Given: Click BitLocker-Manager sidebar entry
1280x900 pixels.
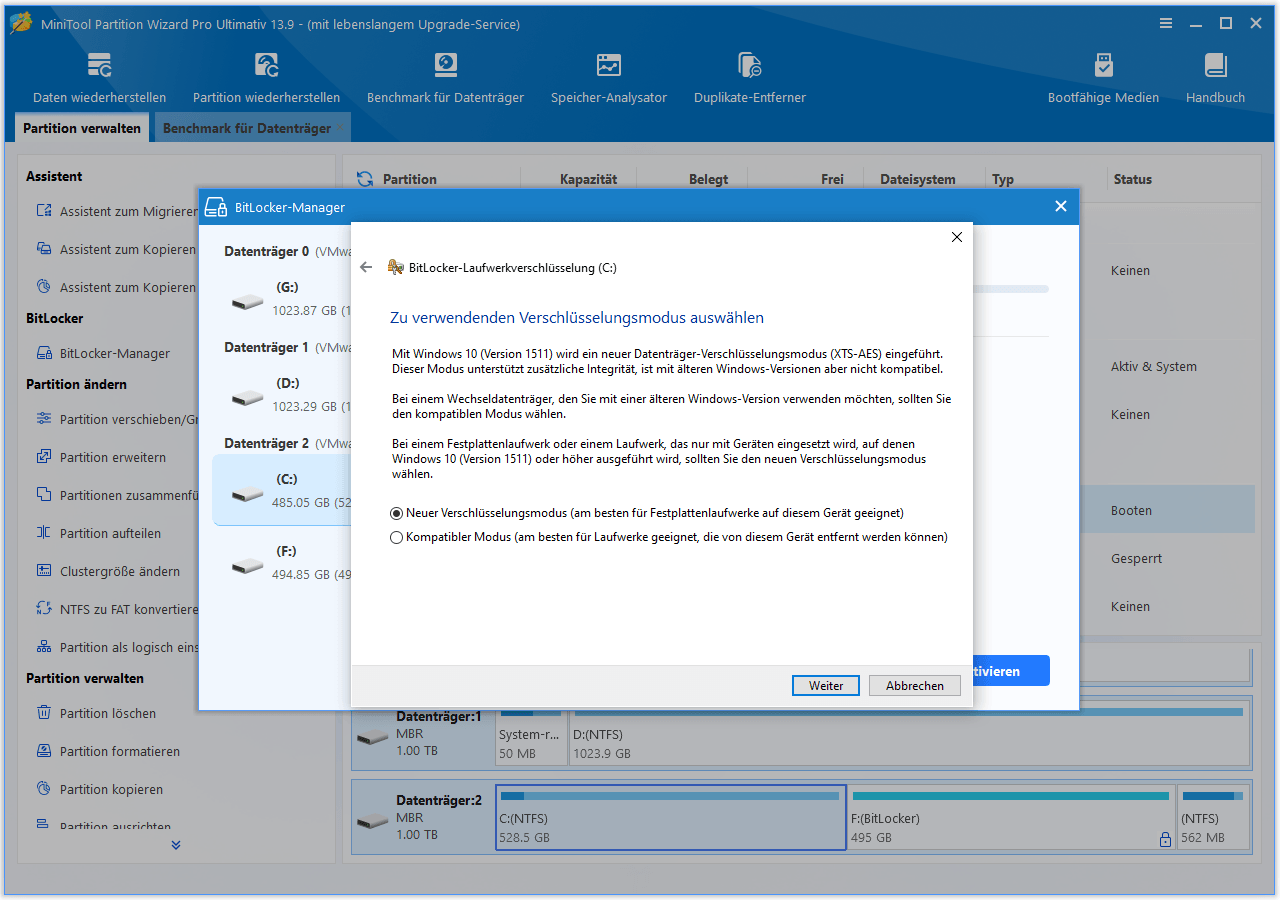Looking at the screenshot, I should [x=104, y=353].
